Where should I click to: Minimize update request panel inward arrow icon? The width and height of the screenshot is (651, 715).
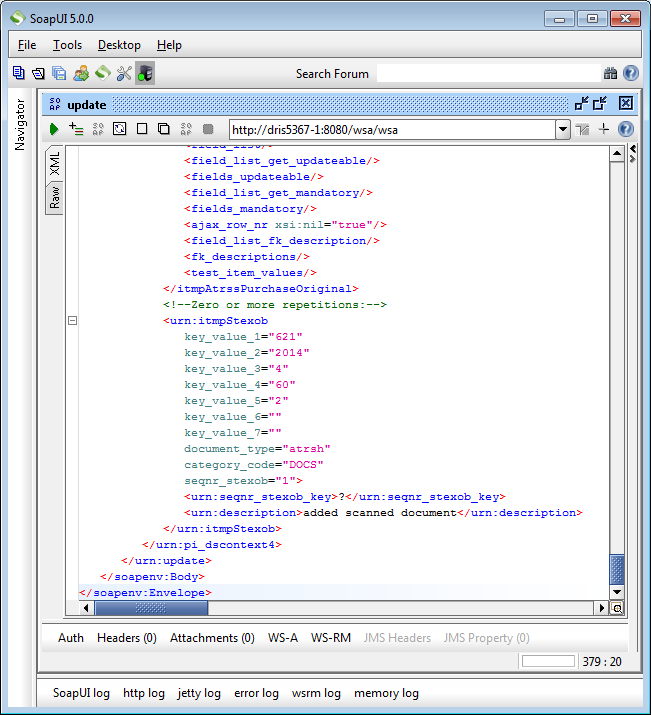click(582, 104)
